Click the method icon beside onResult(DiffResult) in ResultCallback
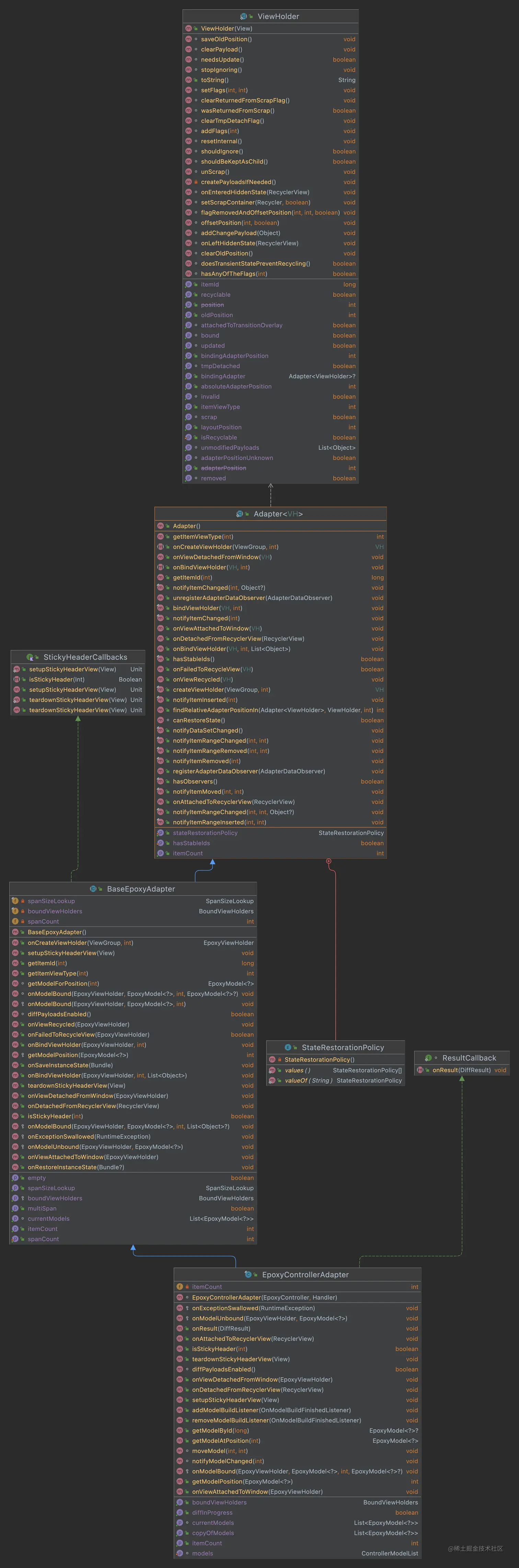This screenshot has width=519, height=1568. pyautogui.click(x=420, y=1070)
